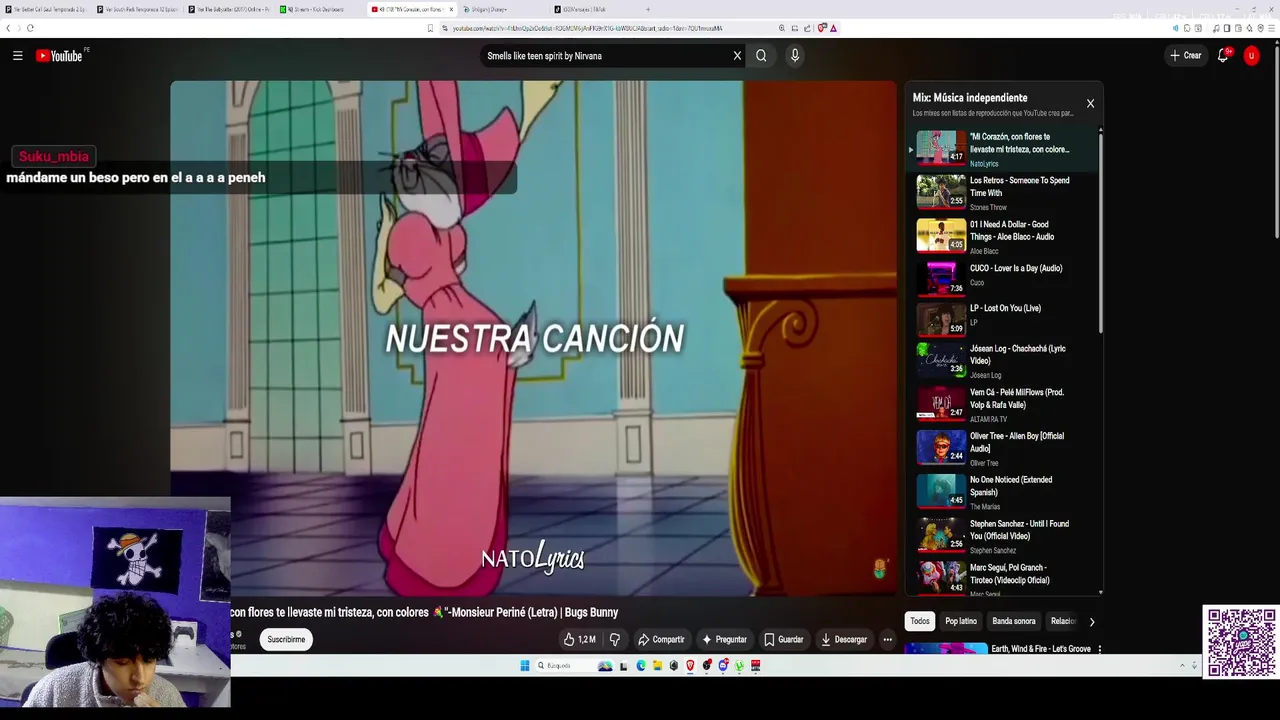Screen dimensions: 1280x720
Task: Close the active YouTube browser tab
Action: (451, 9)
